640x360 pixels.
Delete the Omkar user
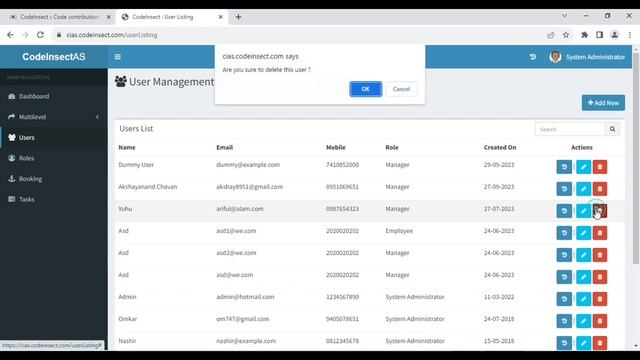[x=600, y=321]
